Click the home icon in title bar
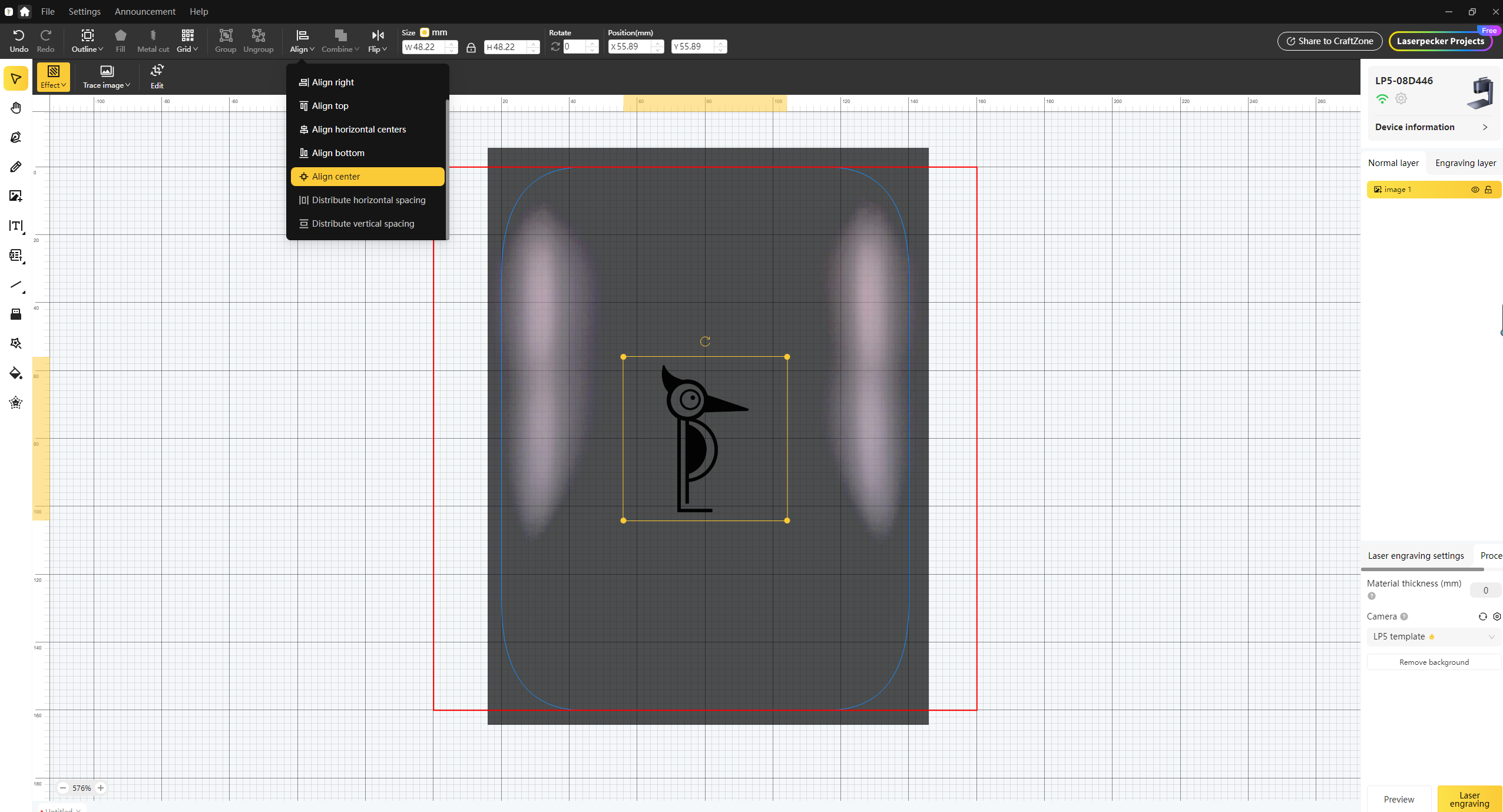This screenshot has height=812, width=1503. 25,11
